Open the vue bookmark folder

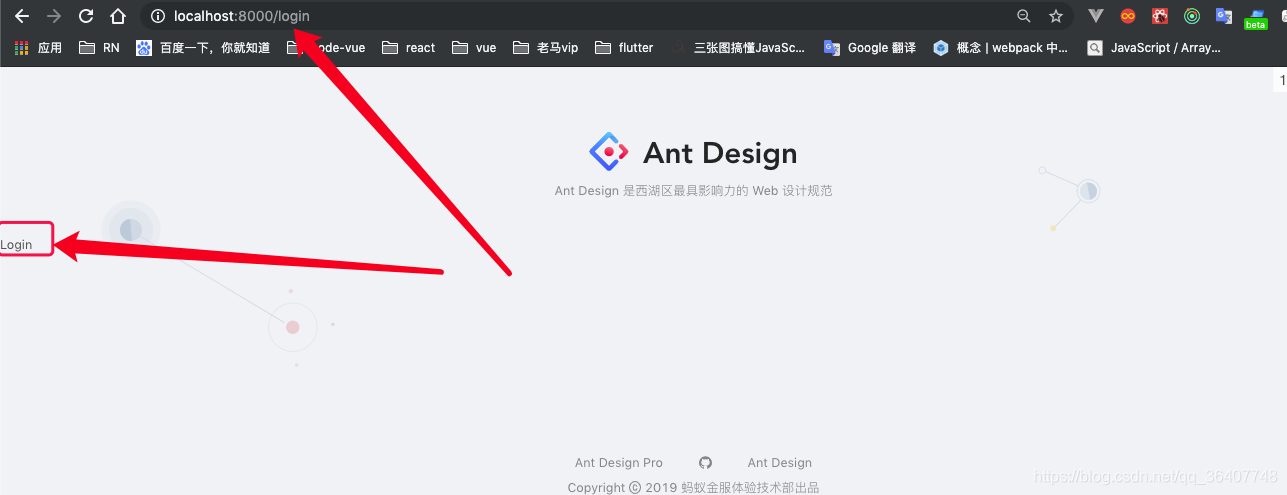(x=474, y=47)
